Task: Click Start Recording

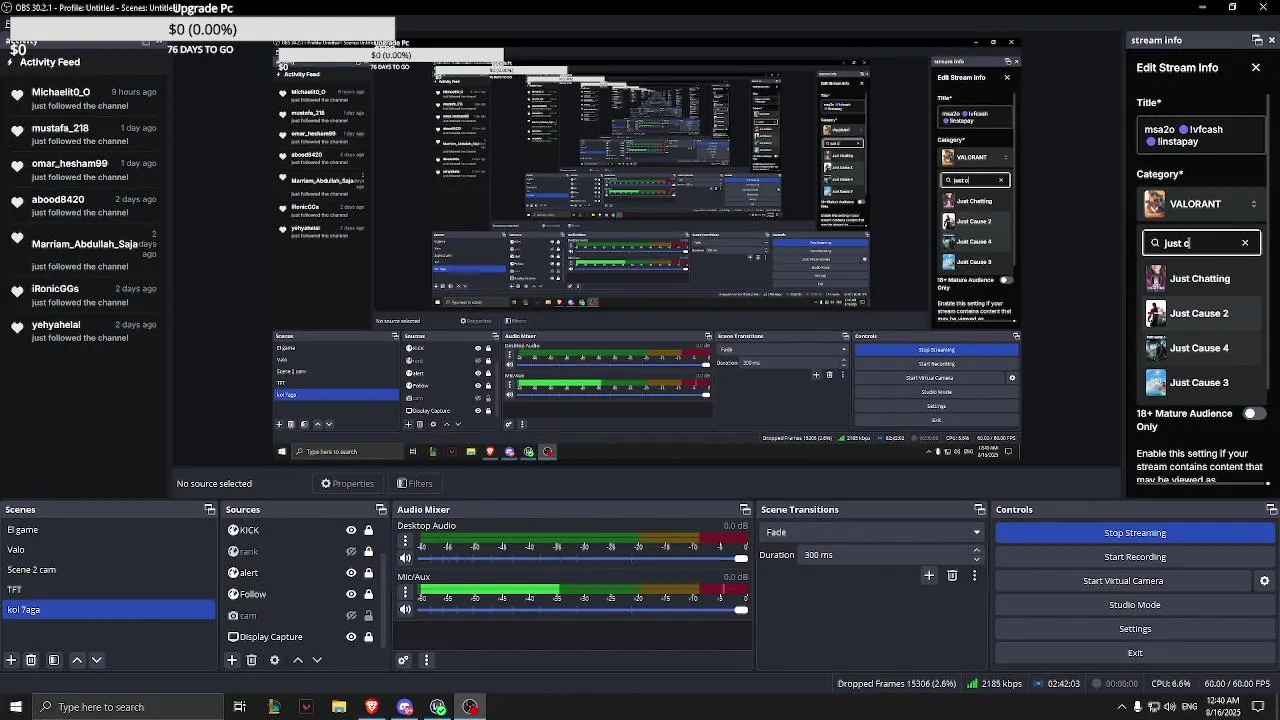Action: (1135, 557)
